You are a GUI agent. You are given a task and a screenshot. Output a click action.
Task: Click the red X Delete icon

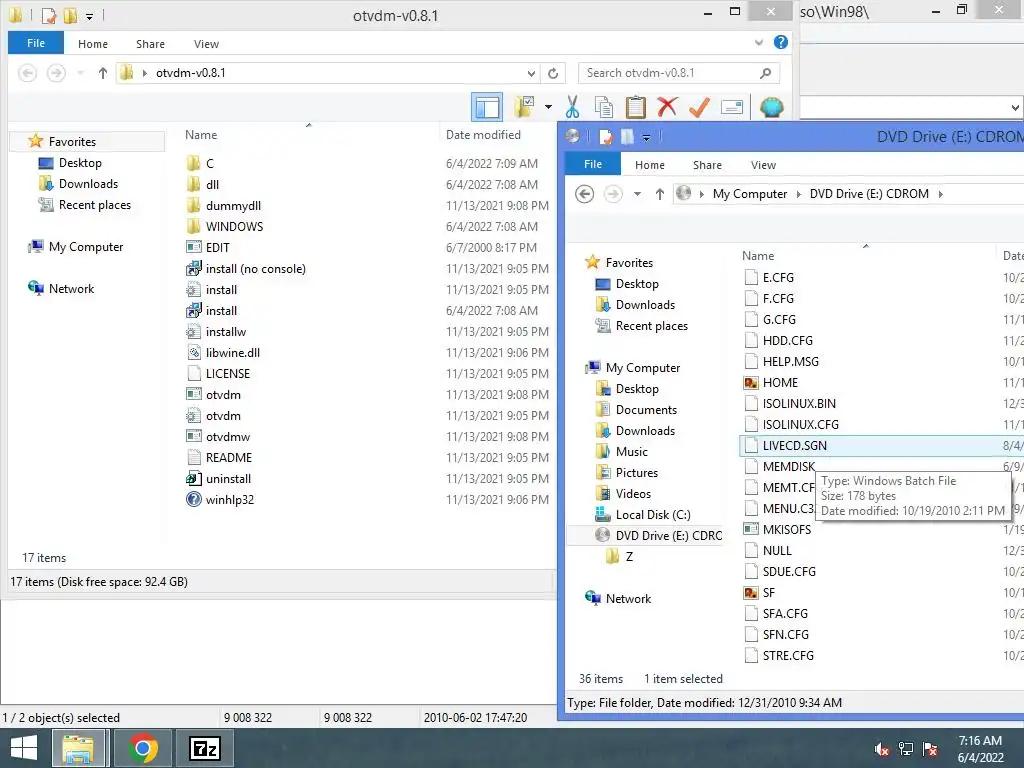point(667,106)
